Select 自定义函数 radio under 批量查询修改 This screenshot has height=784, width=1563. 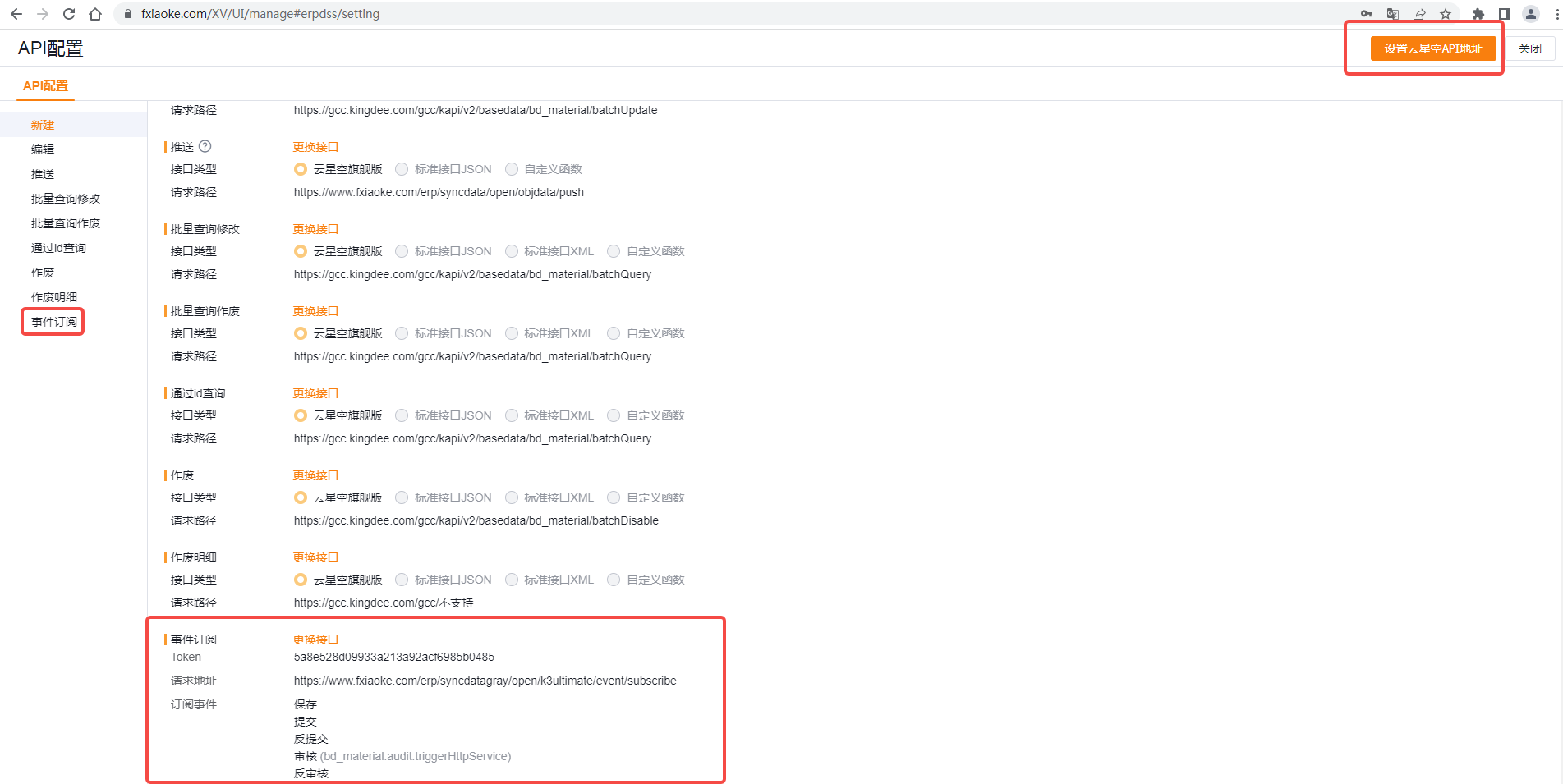pyautogui.click(x=614, y=251)
